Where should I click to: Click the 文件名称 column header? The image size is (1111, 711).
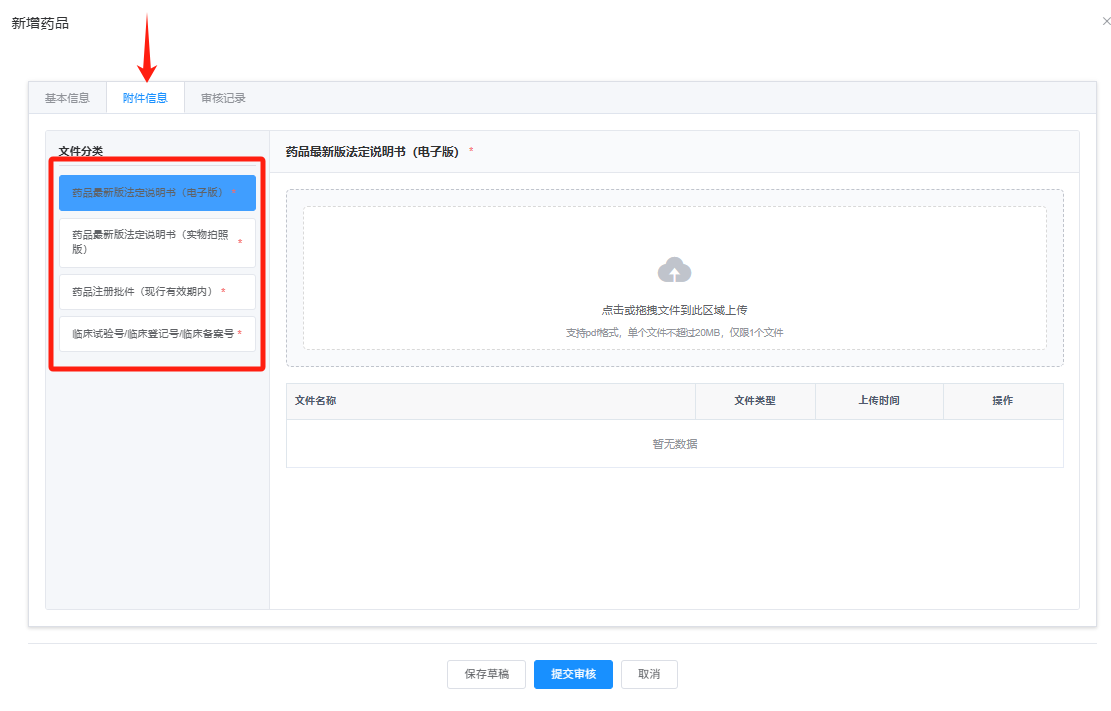pos(491,401)
